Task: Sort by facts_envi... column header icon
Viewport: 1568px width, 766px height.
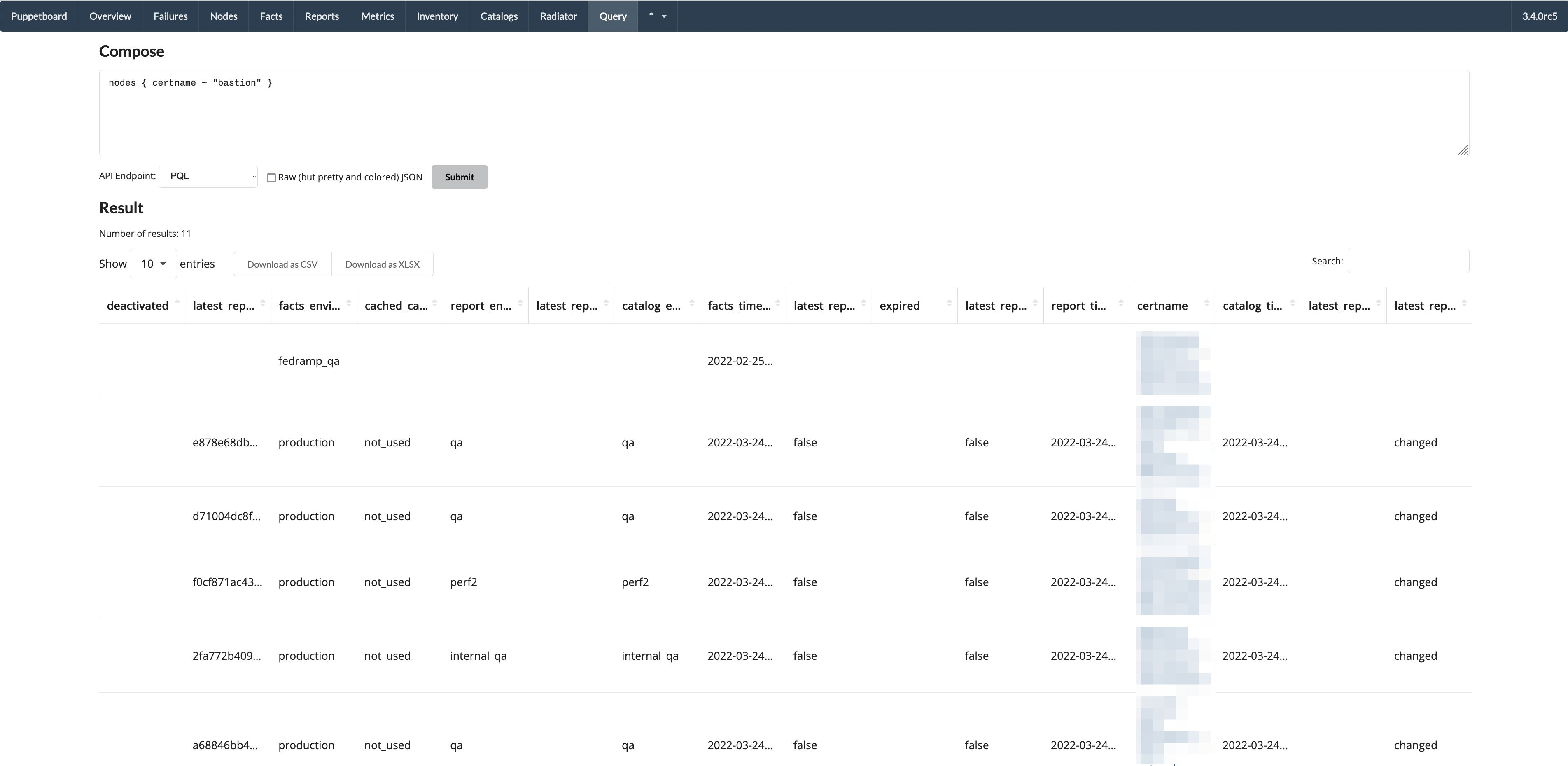Action: [348, 303]
